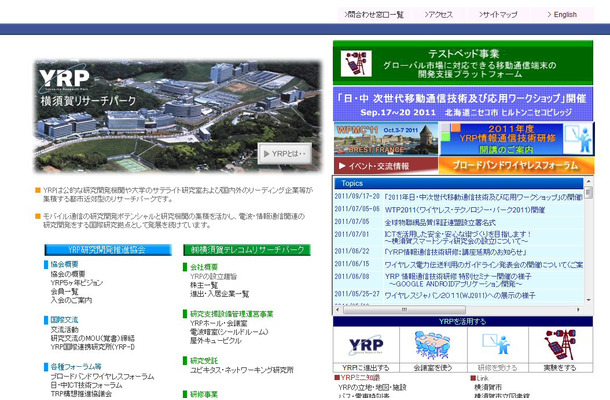Click instructor figure icon in 研修 banner
This screenshot has width=610, height=400.
tap(578, 139)
